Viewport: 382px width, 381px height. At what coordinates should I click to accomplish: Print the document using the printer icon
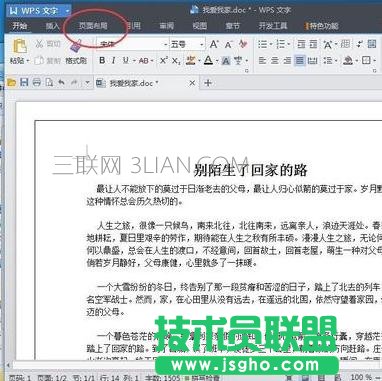(37, 82)
